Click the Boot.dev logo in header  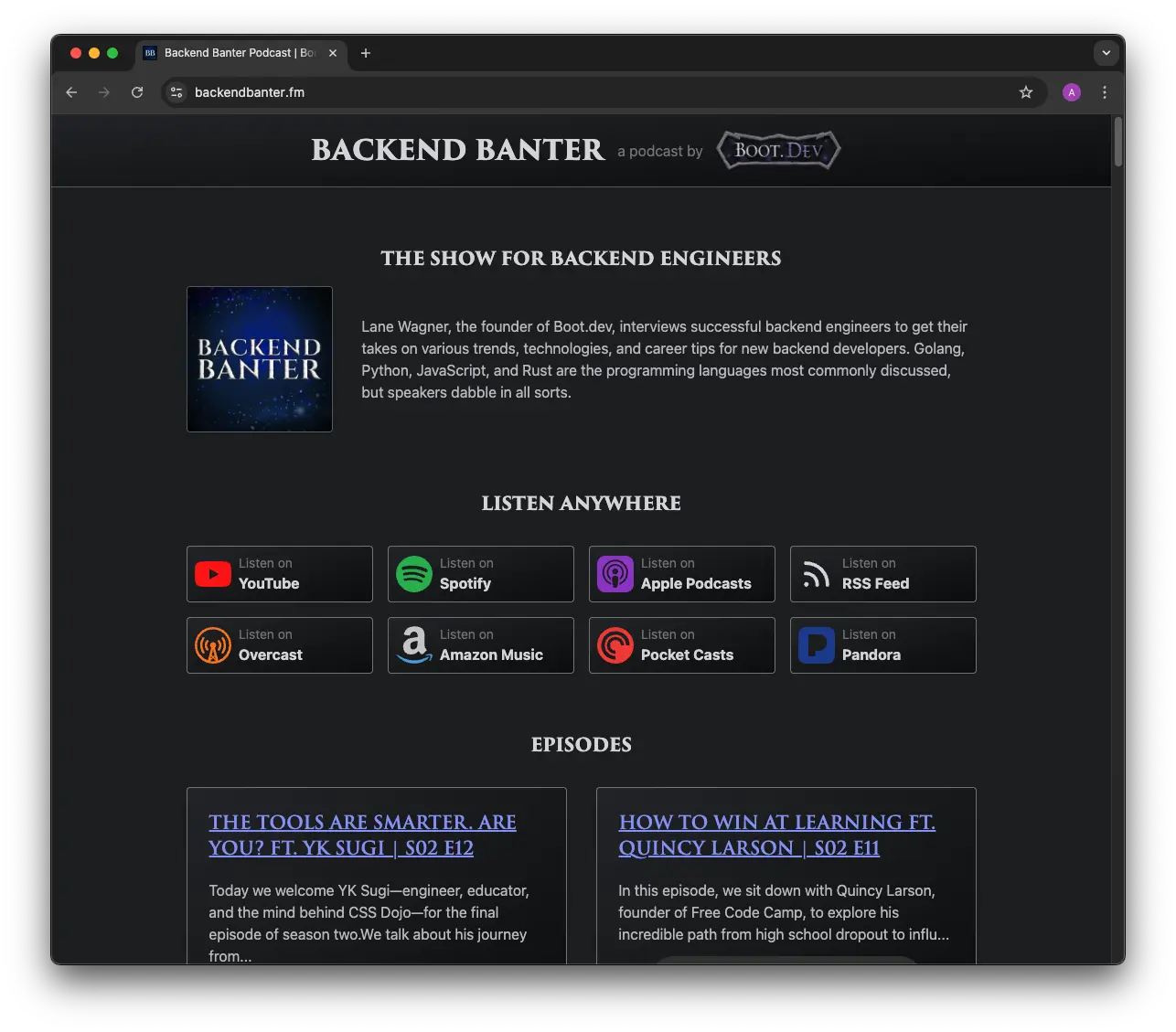[779, 150]
